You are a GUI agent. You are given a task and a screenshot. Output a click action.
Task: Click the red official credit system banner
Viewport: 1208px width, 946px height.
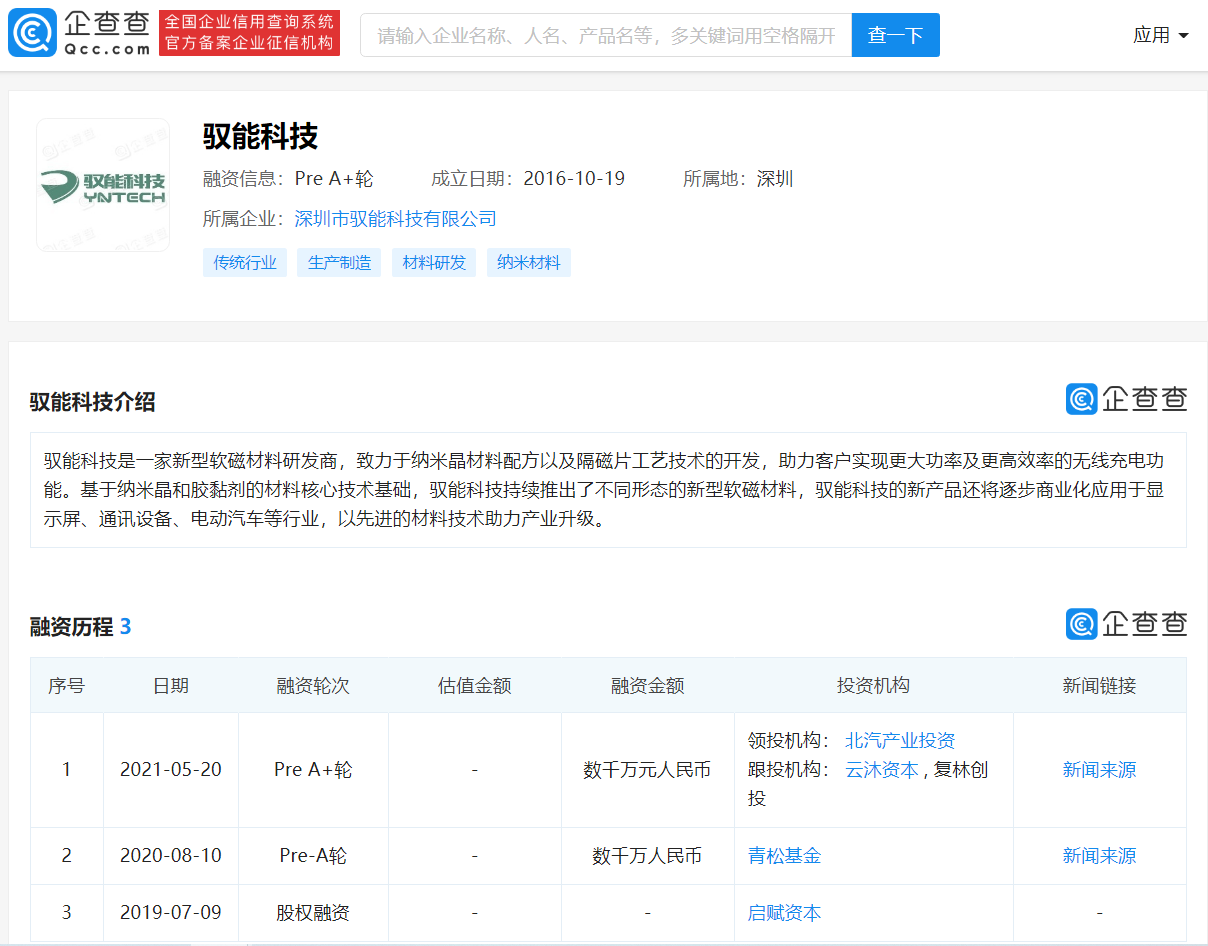(x=249, y=34)
